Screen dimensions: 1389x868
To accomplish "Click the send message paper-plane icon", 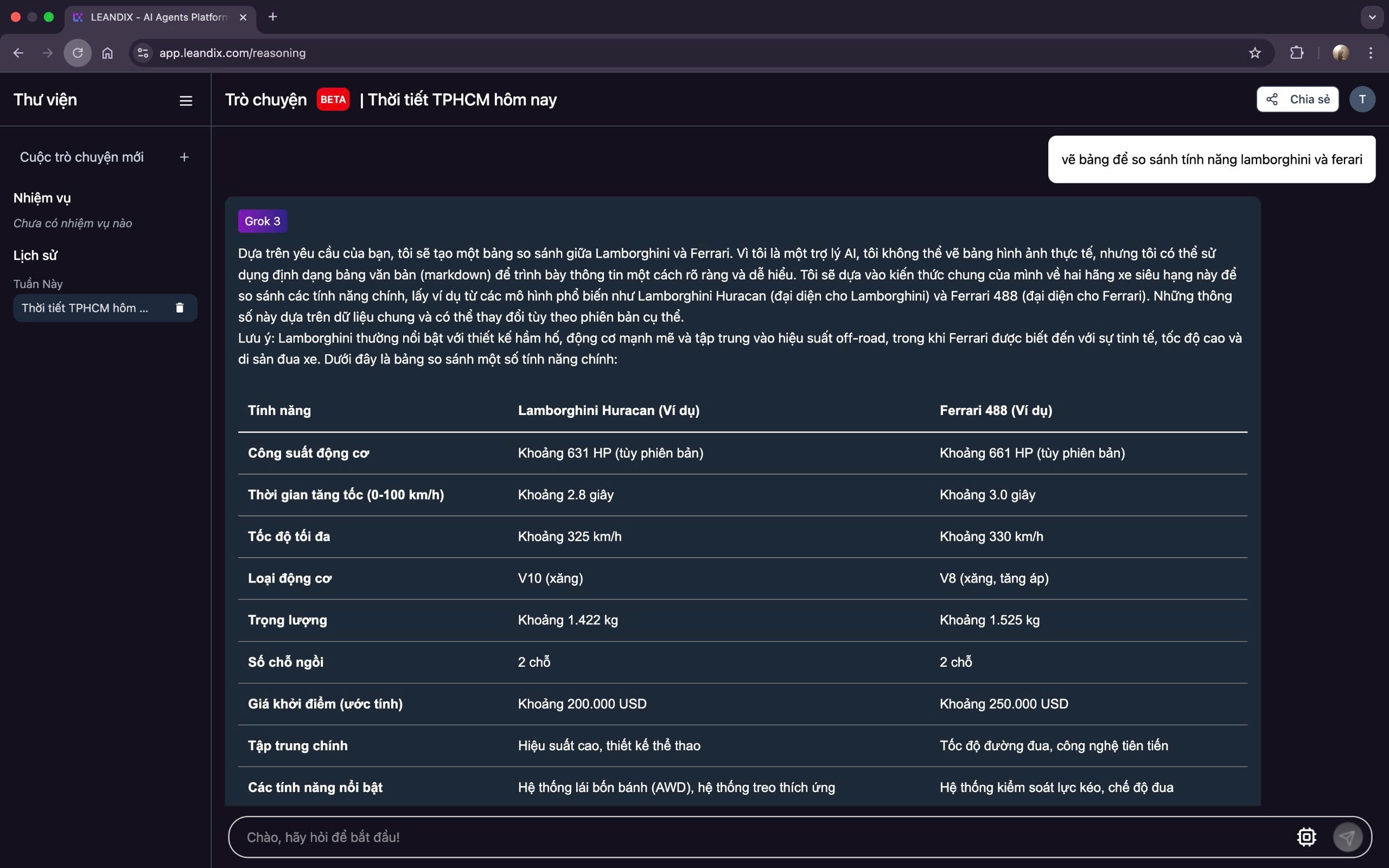I will (x=1347, y=837).
